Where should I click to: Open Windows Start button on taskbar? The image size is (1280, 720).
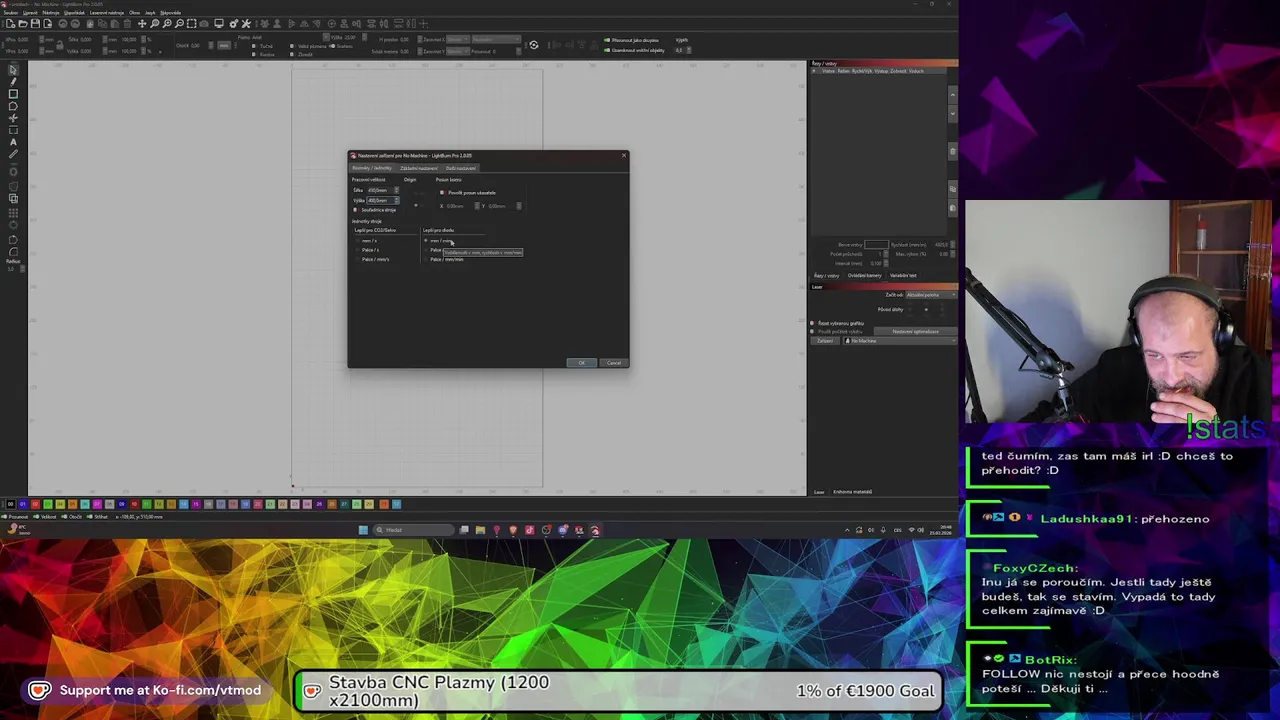363,530
